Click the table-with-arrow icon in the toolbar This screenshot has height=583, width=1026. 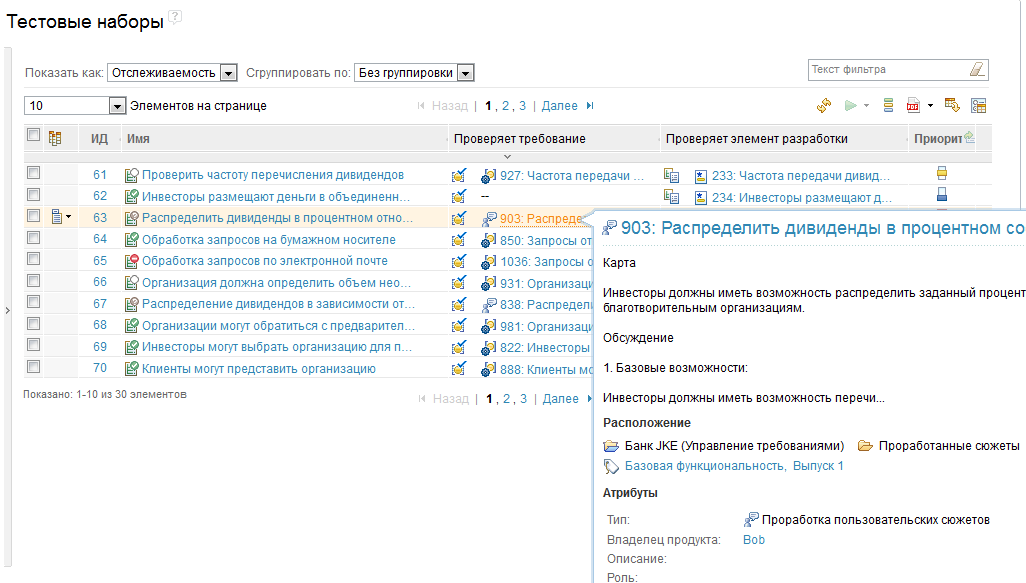coord(952,105)
